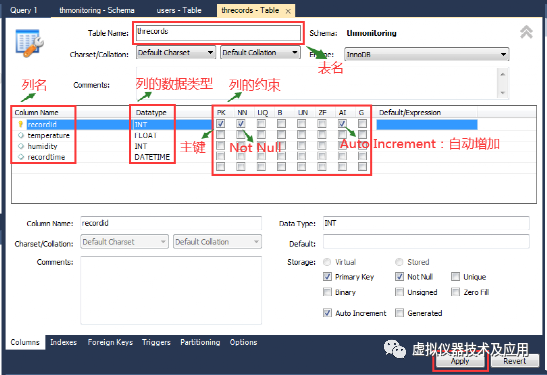The height and width of the screenshot is (375, 547).
Task: Collapse header with double chevron icon
Action: [526, 32]
